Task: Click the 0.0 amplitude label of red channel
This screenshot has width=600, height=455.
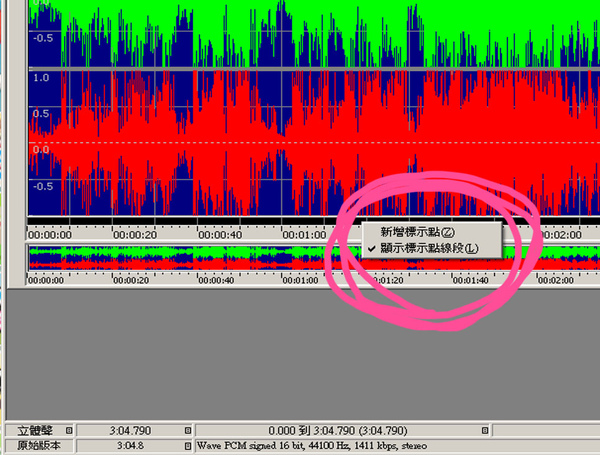Action: (x=41, y=150)
